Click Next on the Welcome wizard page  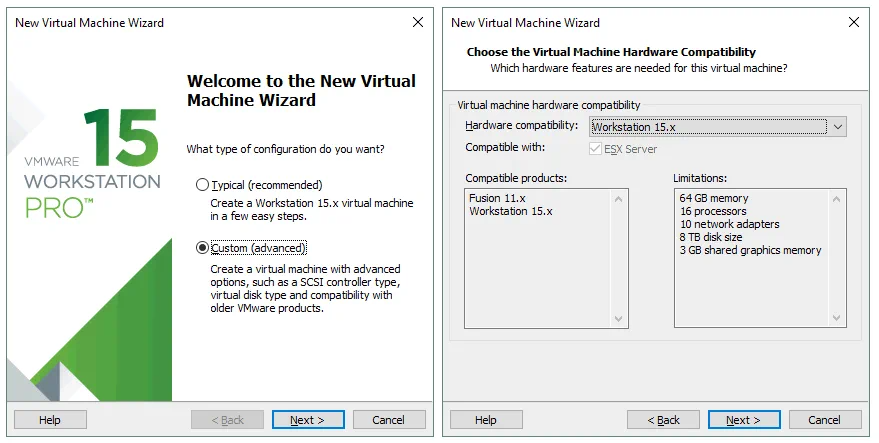tap(308, 420)
